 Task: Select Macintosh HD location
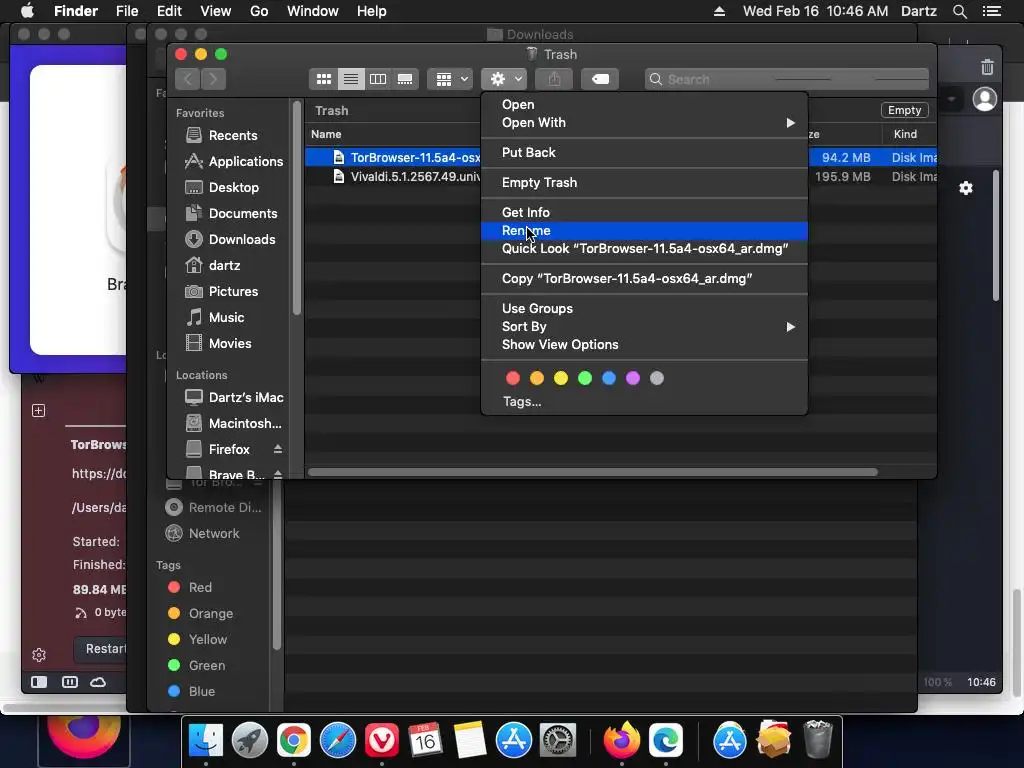[232, 423]
